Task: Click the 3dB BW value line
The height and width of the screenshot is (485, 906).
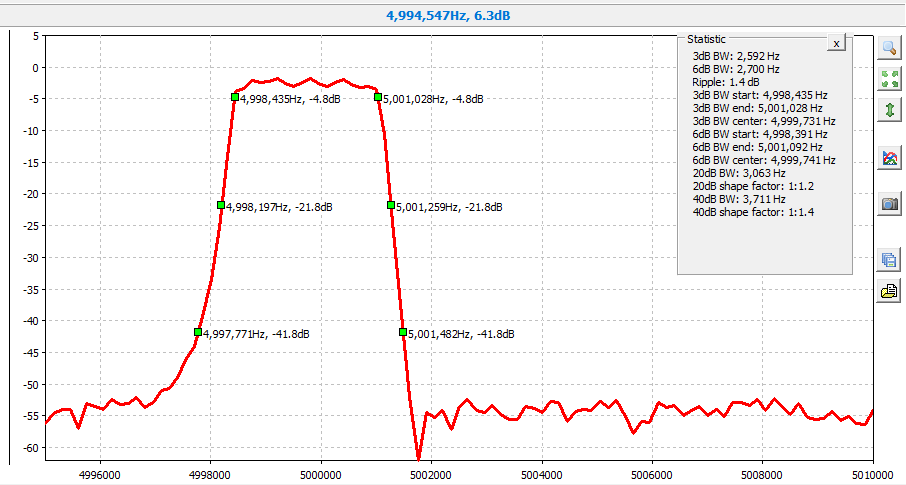Action: click(736, 56)
